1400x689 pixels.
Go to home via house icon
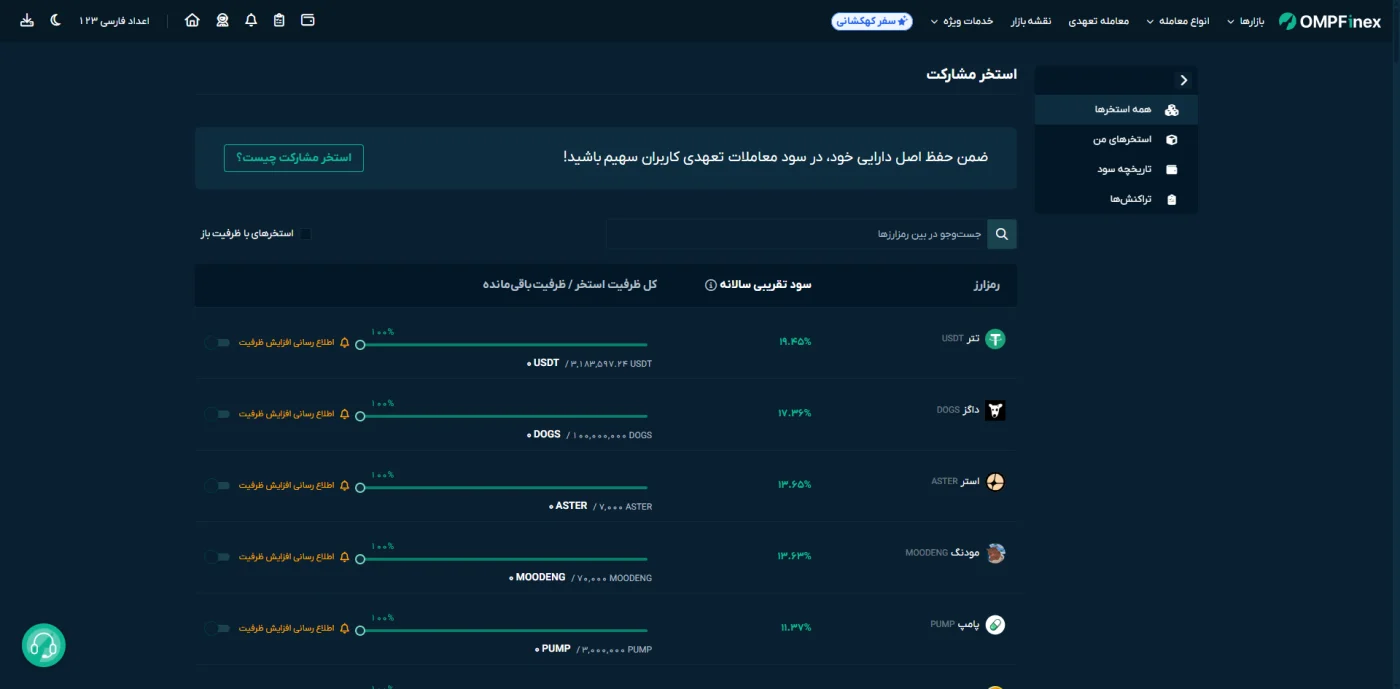point(192,20)
